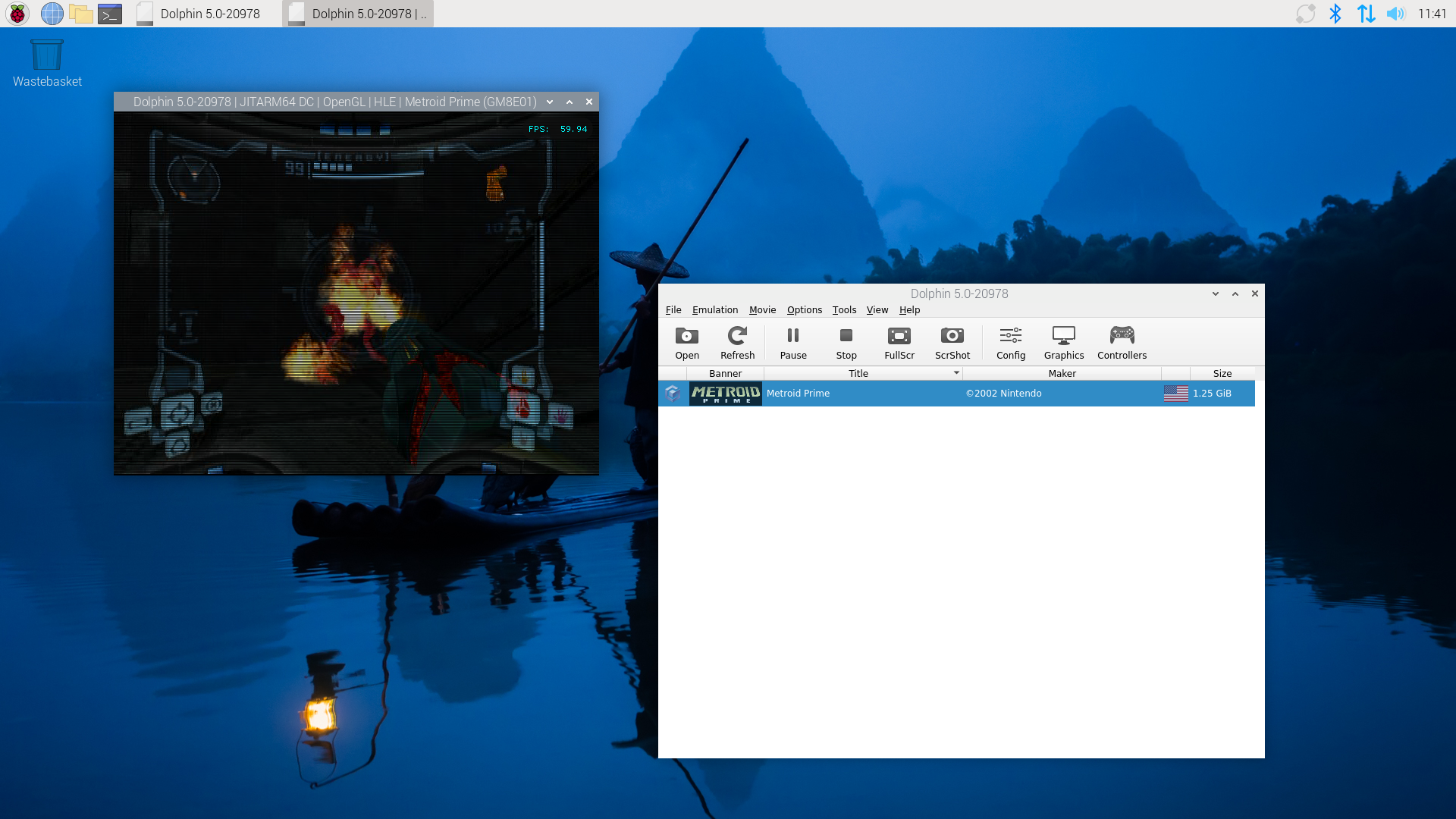Open the Options menu in Dolphin
Screen dimensions: 1456x819
click(804, 310)
